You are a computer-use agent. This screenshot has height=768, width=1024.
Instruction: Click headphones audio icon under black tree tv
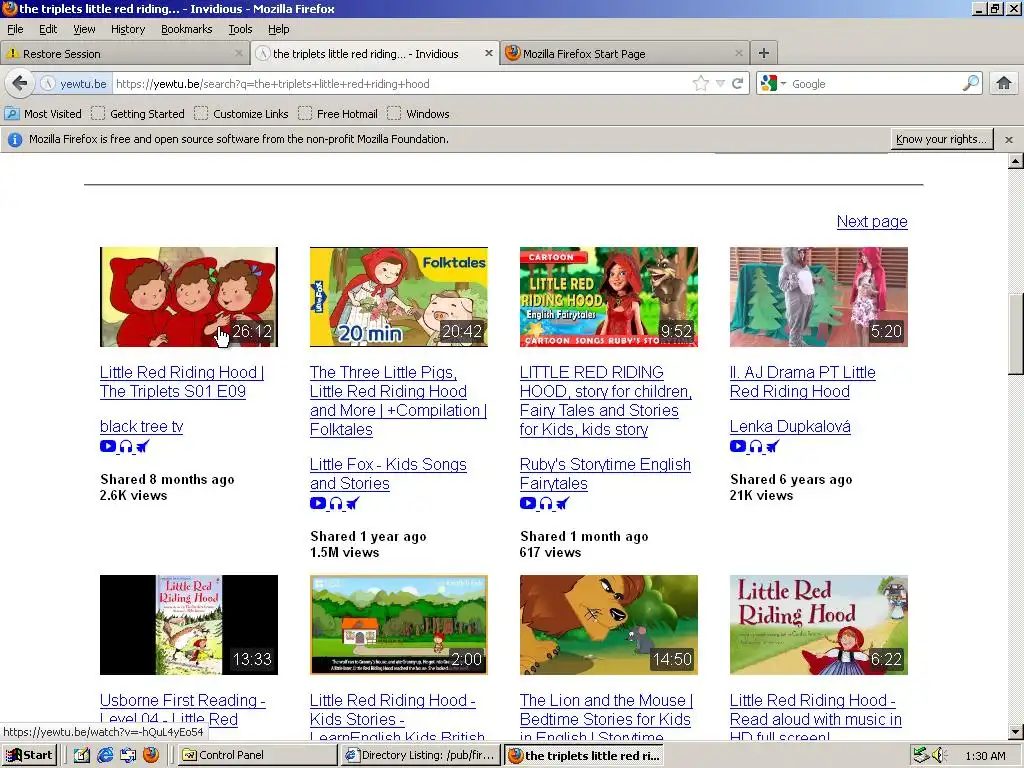(125, 446)
